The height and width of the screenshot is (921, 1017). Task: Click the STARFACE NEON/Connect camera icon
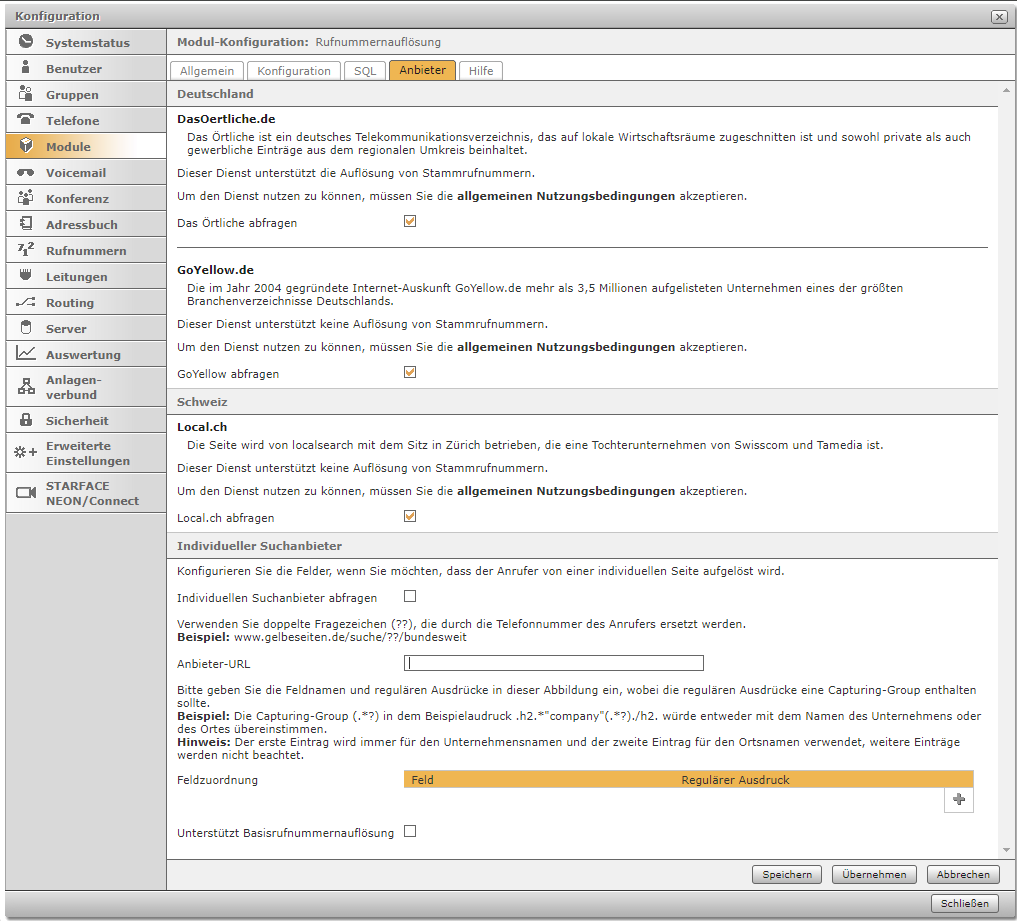pos(26,493)
